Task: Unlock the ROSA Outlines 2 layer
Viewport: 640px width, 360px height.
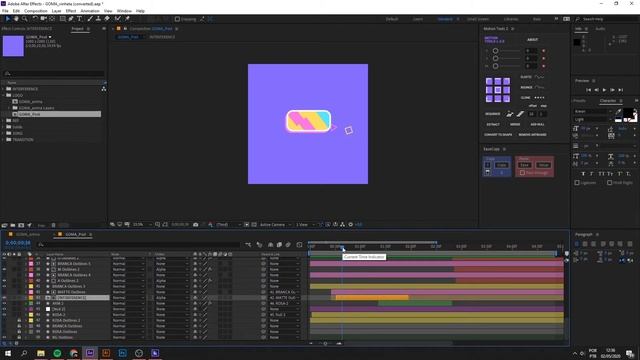Action: [19, 320]
